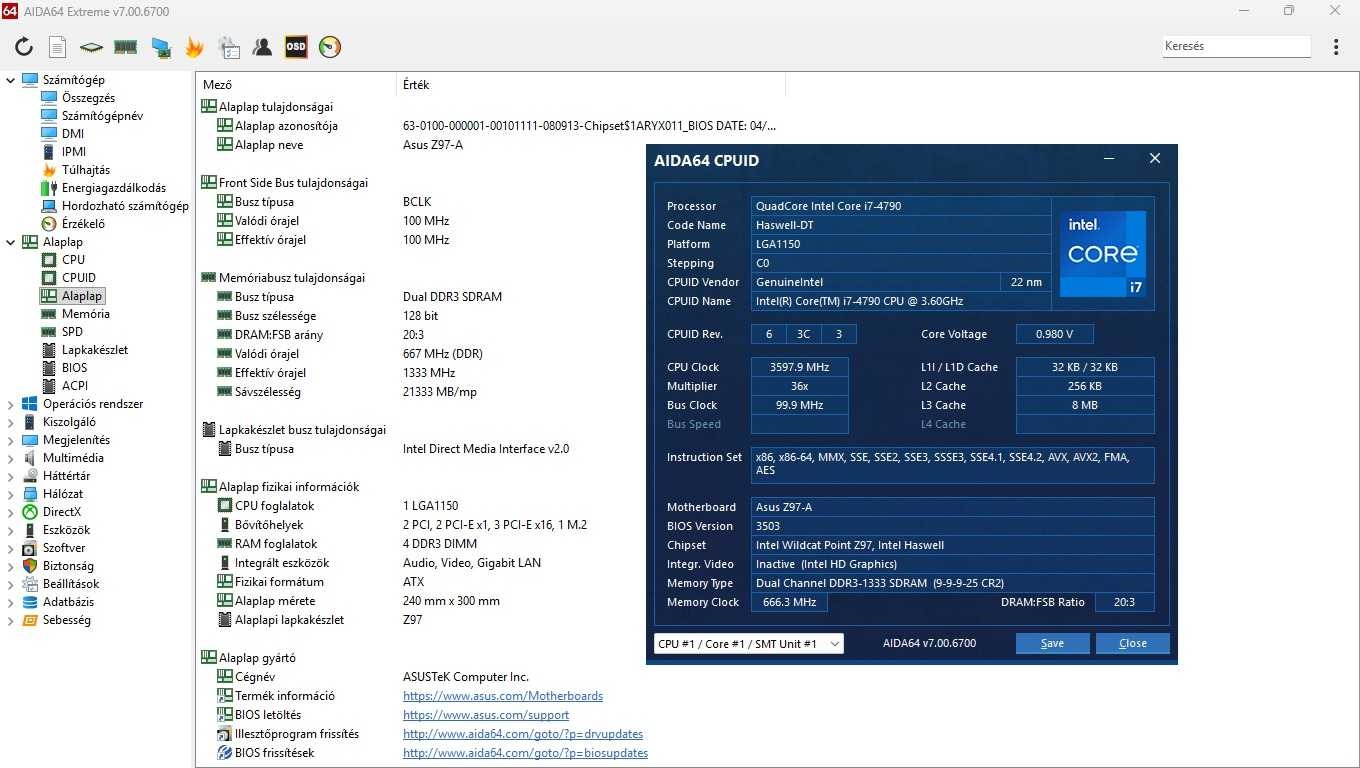Expand Kiszolgáló tree node

(x=10, y=422)
